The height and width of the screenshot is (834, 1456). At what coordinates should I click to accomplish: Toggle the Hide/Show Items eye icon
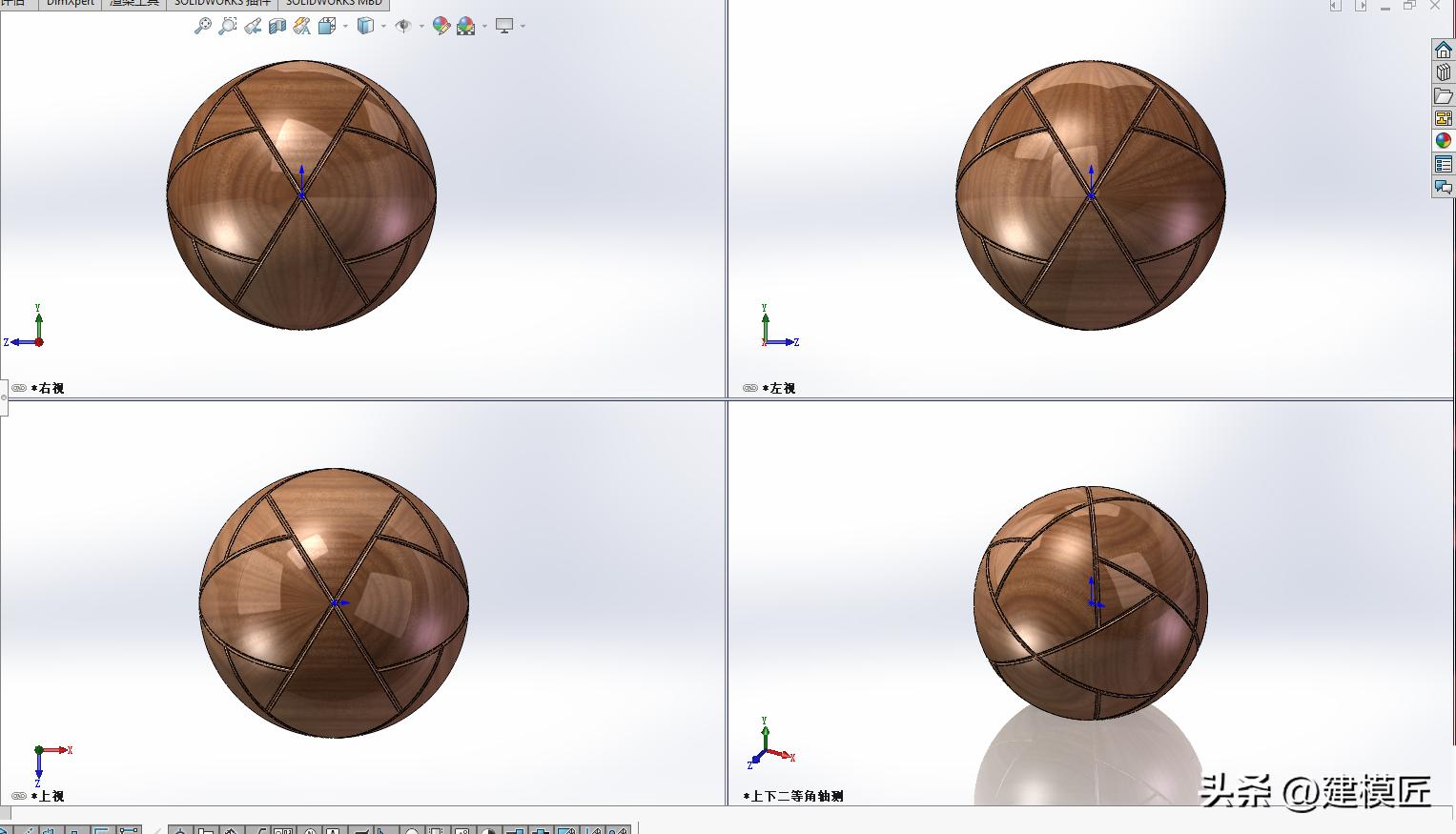coord(404,26)
